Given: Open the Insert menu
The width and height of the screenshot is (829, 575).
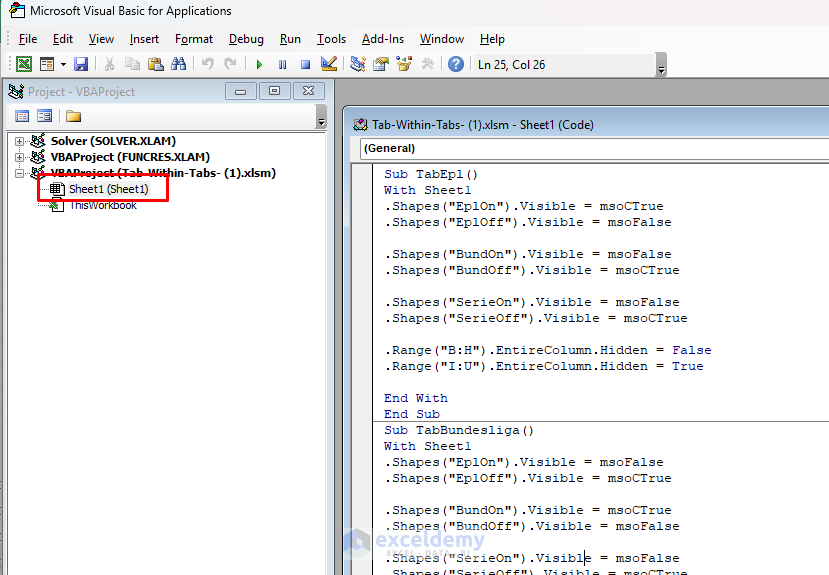Looking at the screenshot, I should (x=144, y=39).
